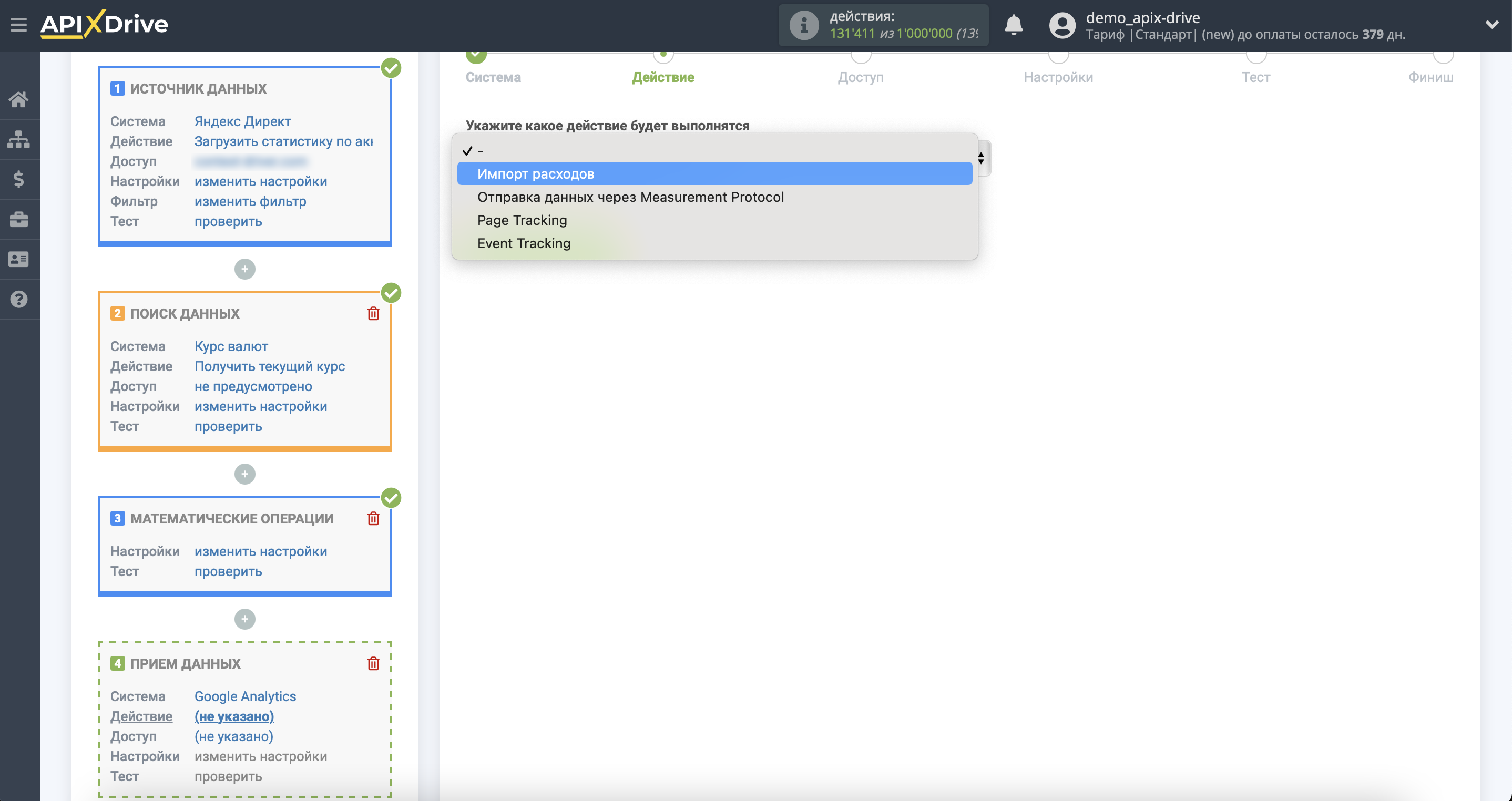The image size is (1512, 801).
Task: Add a step after Математические операции
Action: [245, 619]
